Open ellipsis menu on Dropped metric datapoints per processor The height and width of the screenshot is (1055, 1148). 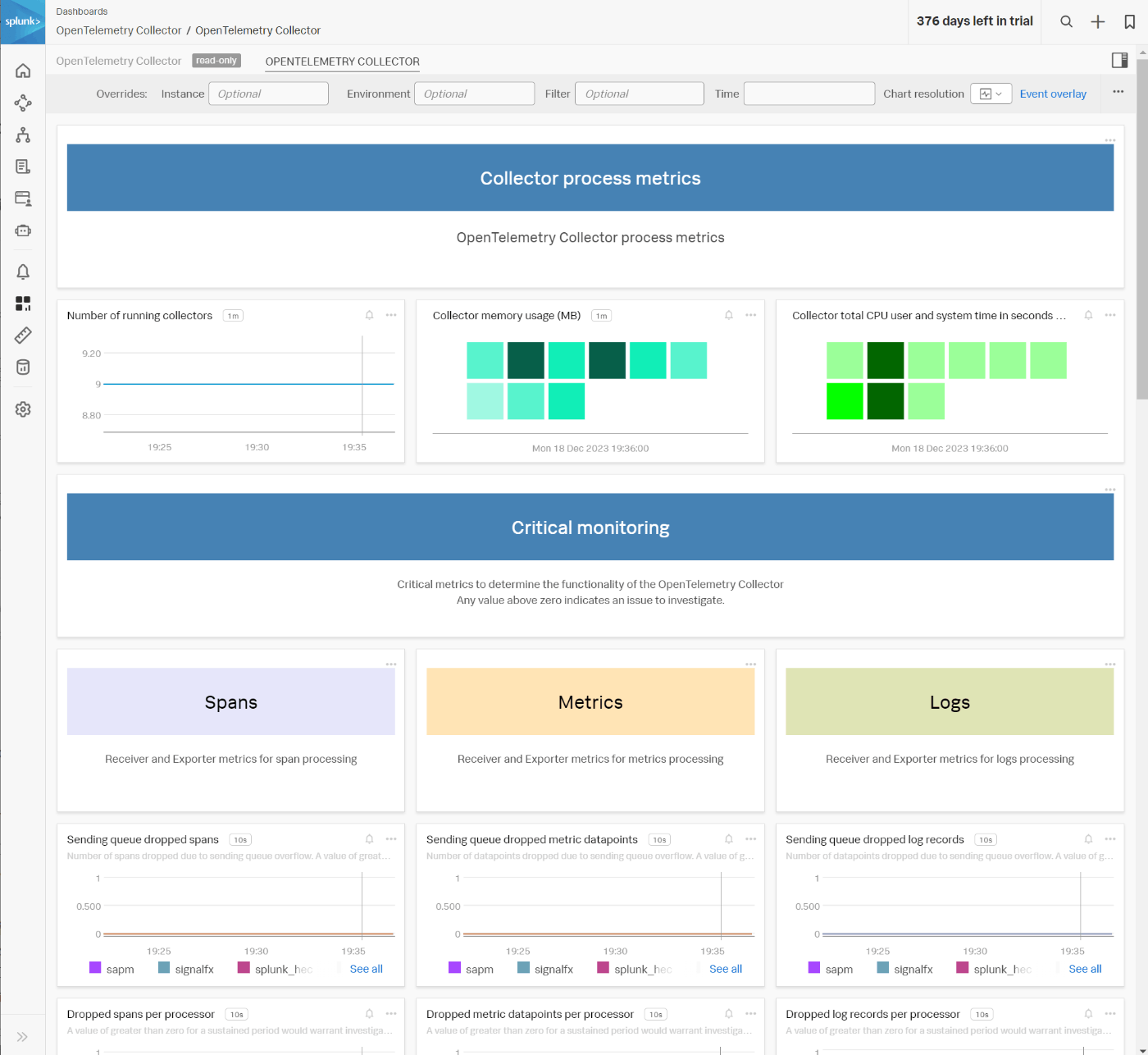pyautogui.click(x=750, y=1014)
